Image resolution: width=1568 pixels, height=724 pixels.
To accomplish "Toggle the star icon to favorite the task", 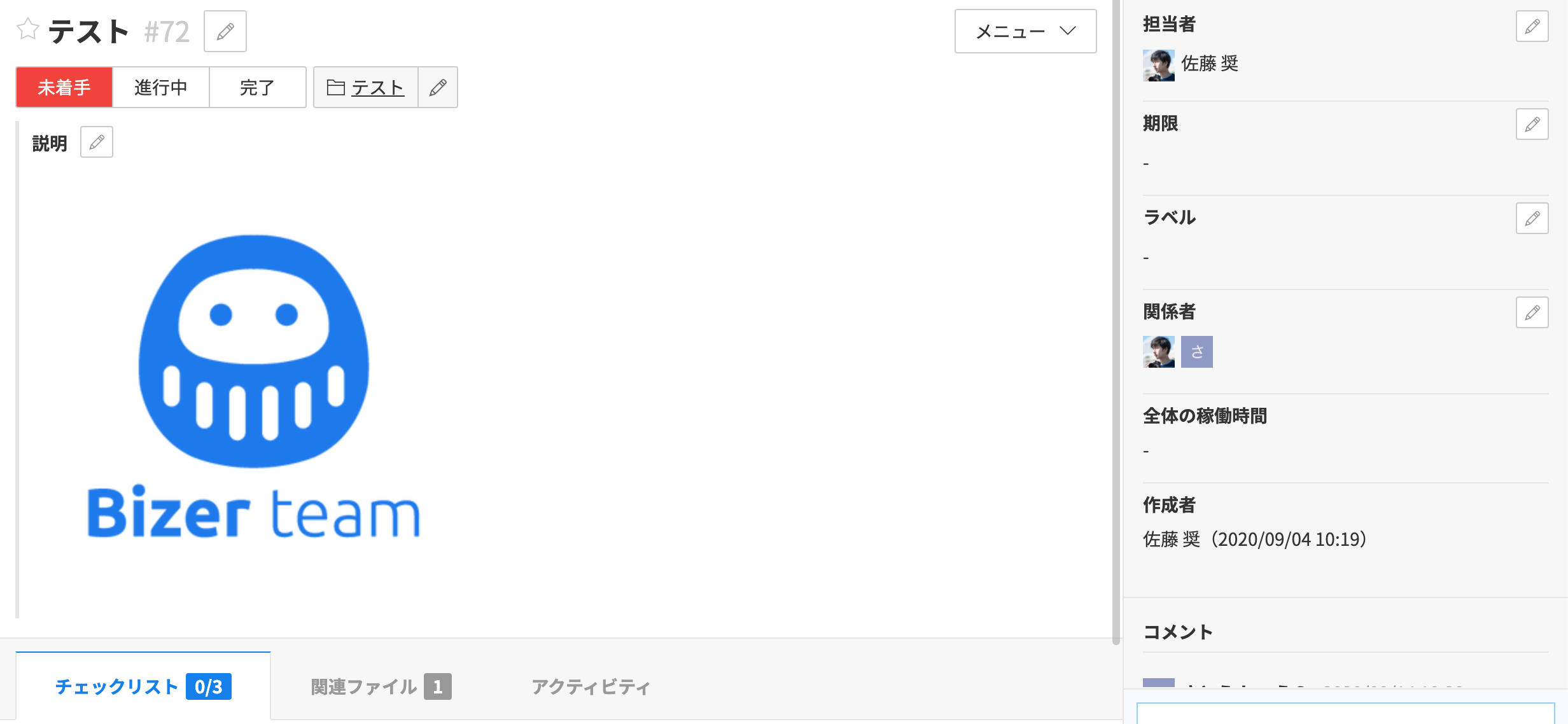I will tap(27, 29).
